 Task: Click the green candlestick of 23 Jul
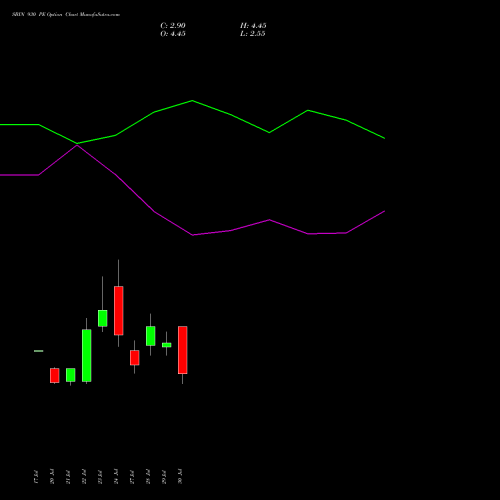coord(103,318)
